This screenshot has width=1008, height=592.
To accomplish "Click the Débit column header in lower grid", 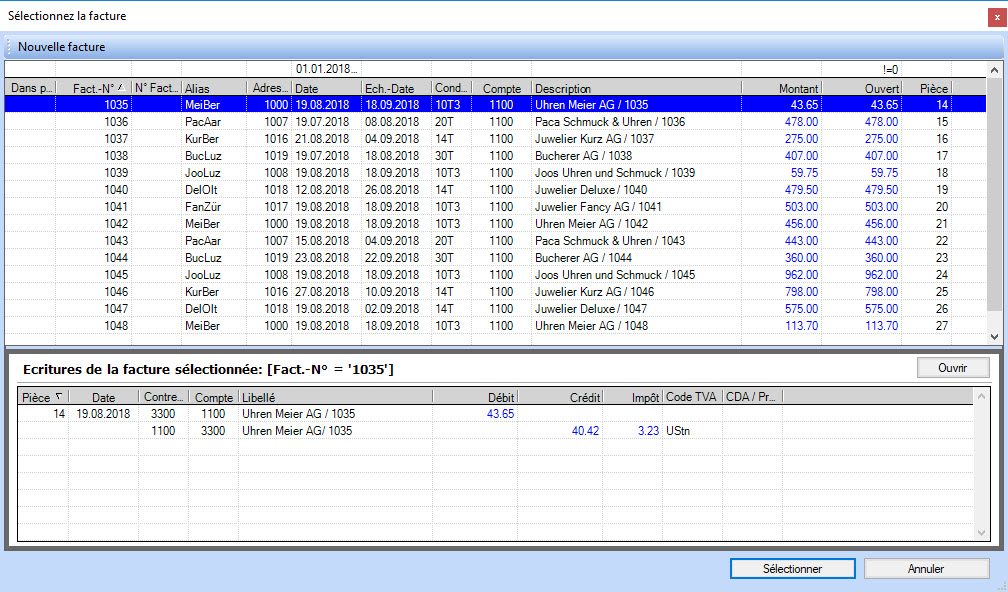I will click(476, 397).
